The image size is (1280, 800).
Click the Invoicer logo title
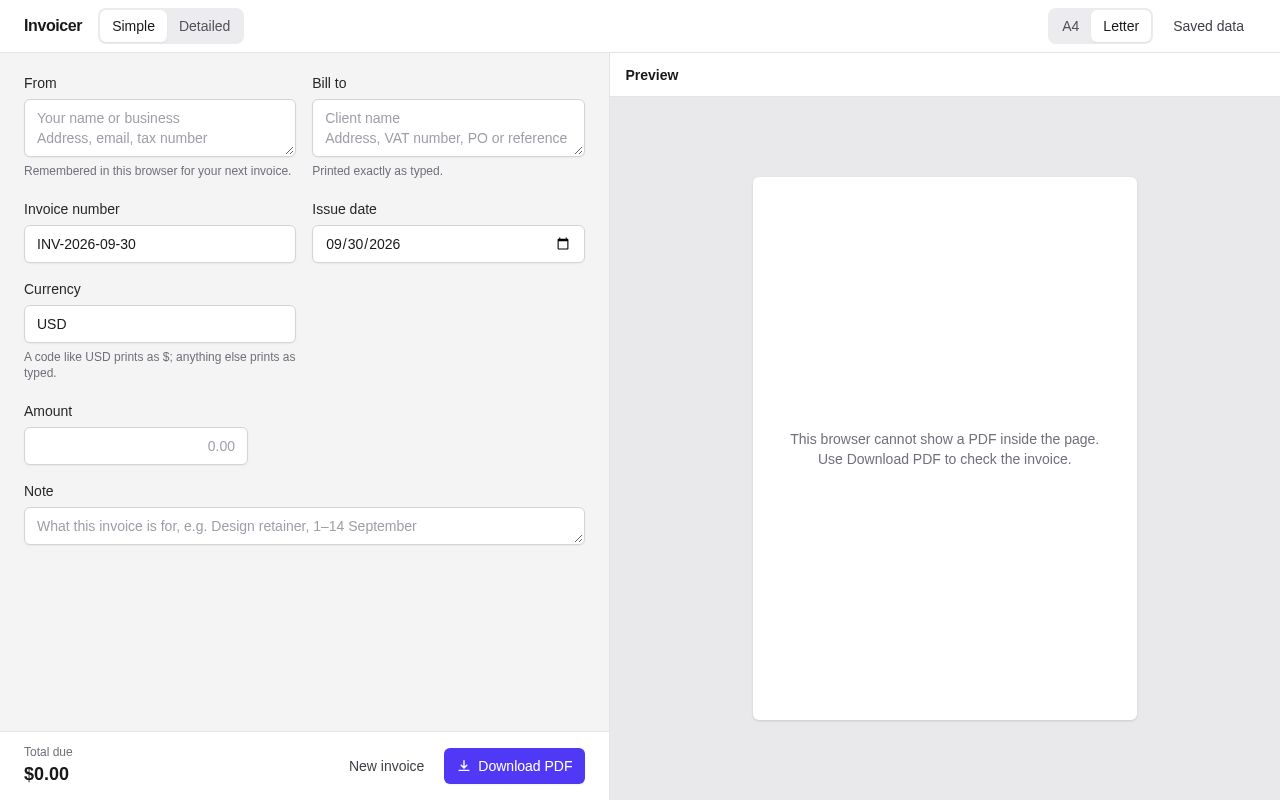click(x=53, y=26)
